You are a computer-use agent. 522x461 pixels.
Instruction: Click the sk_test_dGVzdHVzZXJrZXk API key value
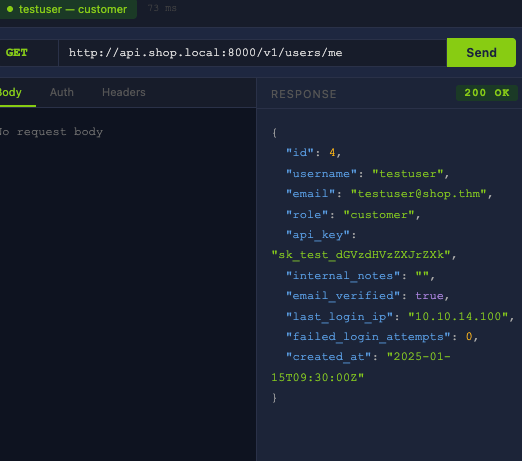pyautogui.click(x=361, y=255)
